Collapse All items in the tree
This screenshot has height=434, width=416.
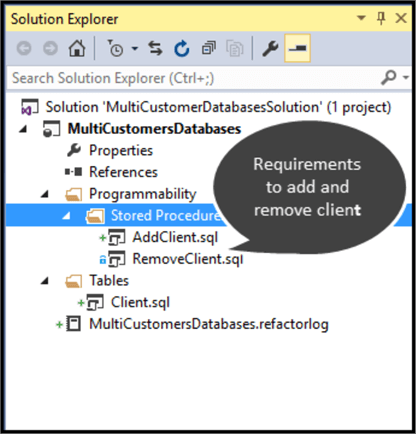pos(209,48)
